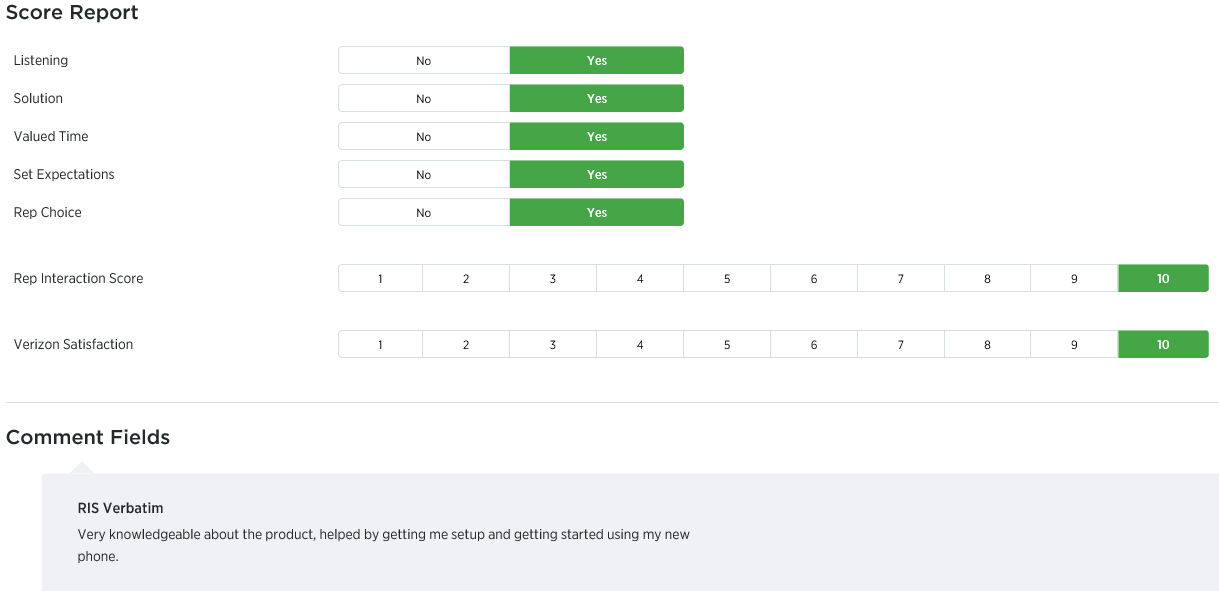Viewport: 1219px width, 591px height.
Task: Mark Valued Time as No
Action: pos(424,137)
